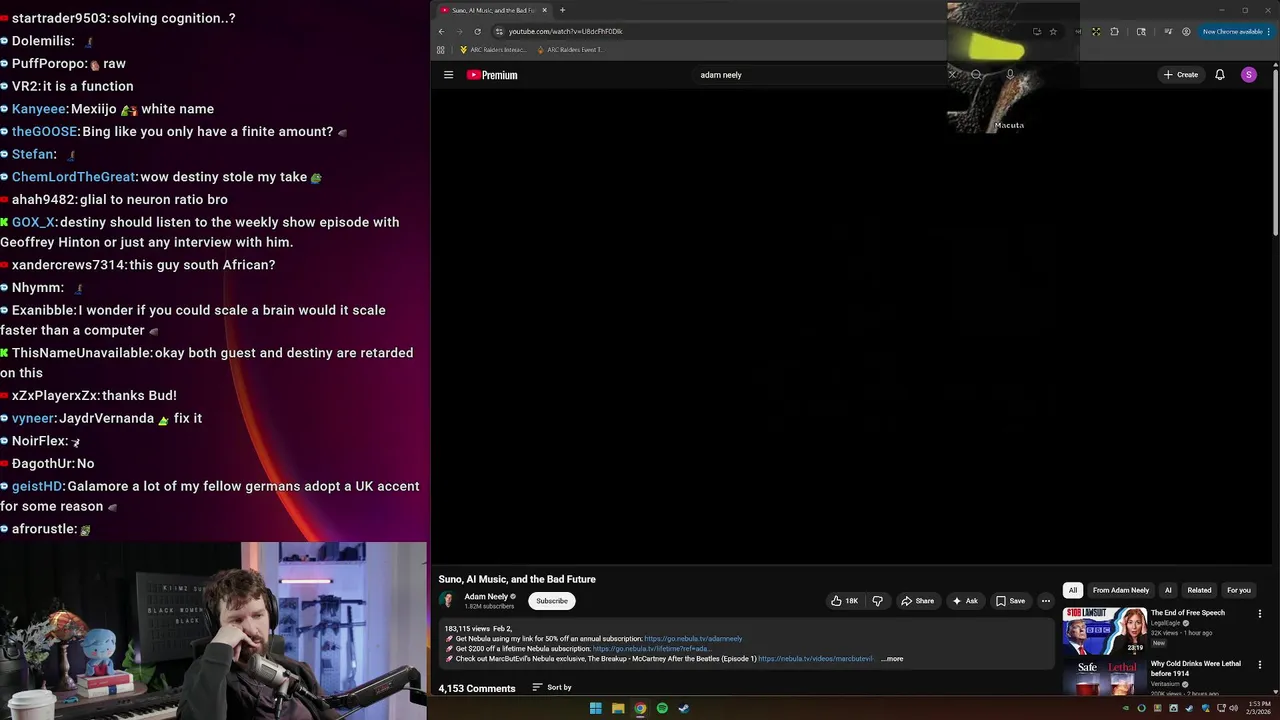1280x720 pixels.
Task: Click The End of Free Speech title
Action: pyautogui.click(x=1187, y=613)
